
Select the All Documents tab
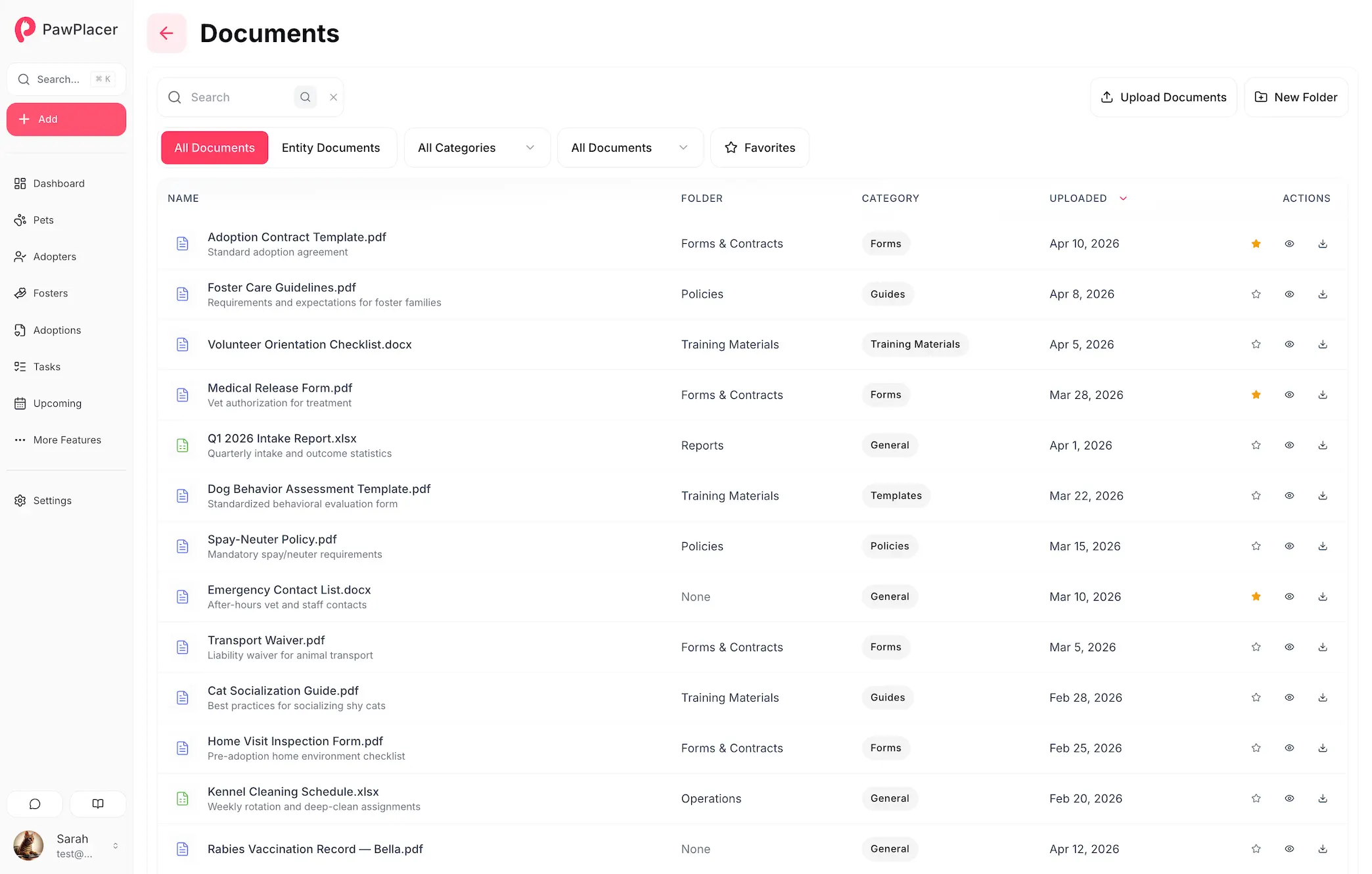(x=214, y=147)
